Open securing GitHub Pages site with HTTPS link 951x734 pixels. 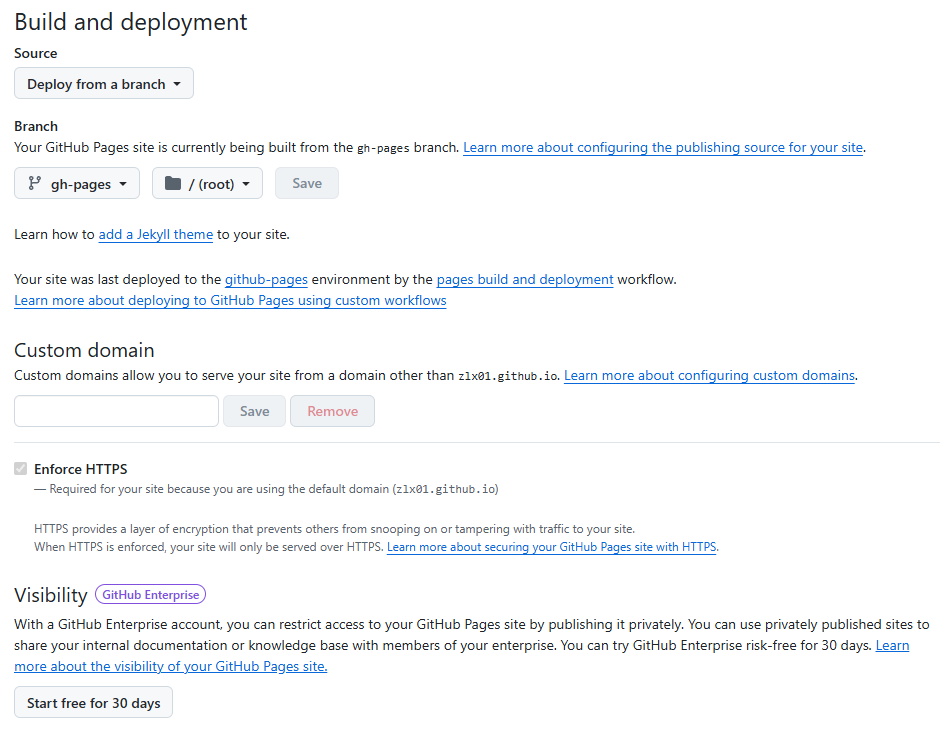552,547
